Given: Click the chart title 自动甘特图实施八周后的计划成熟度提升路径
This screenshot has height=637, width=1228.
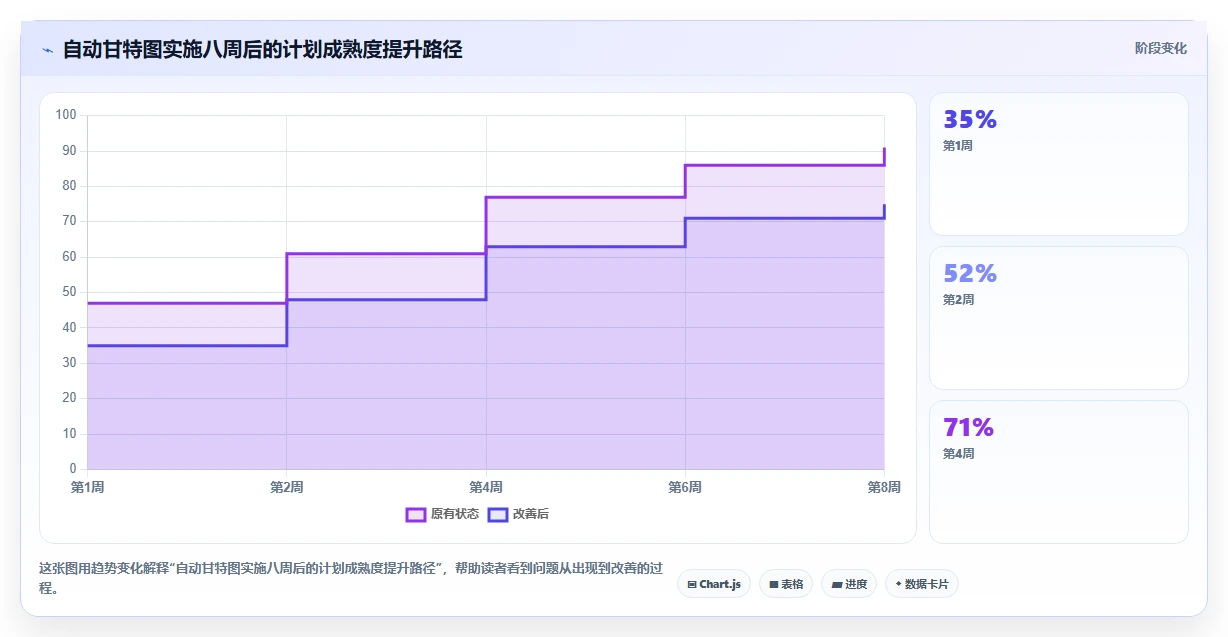Looking at the screenshot, I should 262,49.
